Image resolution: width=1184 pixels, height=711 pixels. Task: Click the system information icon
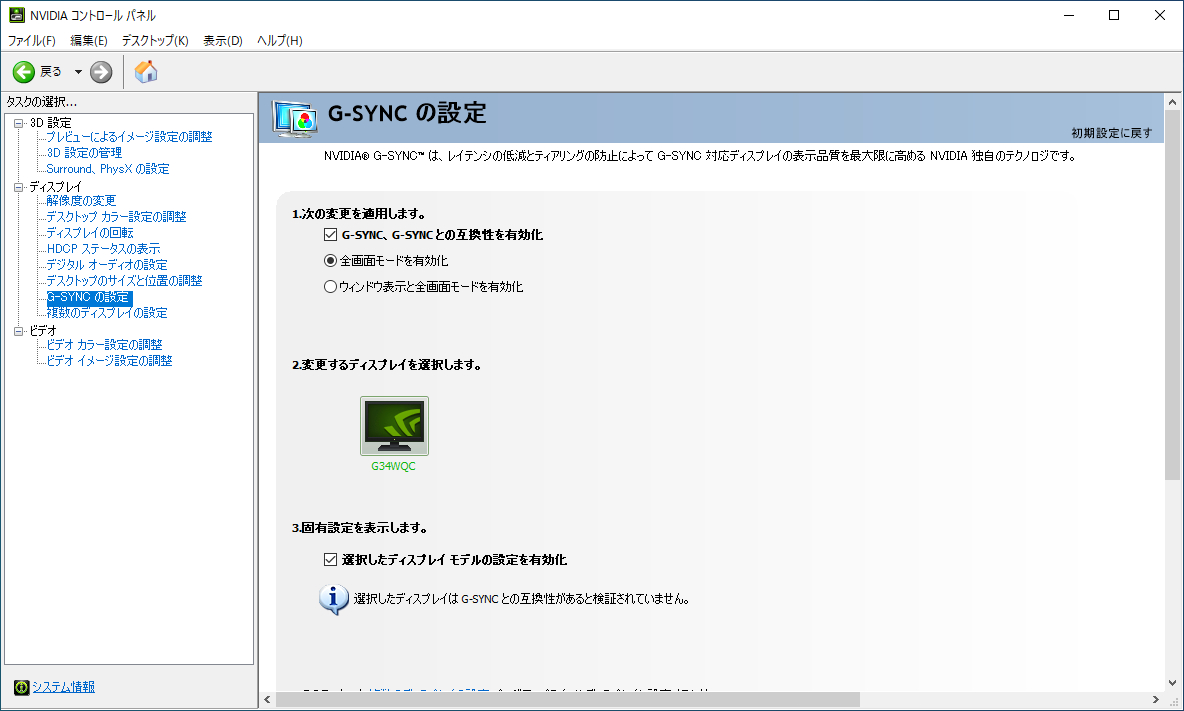click(21, 687)
